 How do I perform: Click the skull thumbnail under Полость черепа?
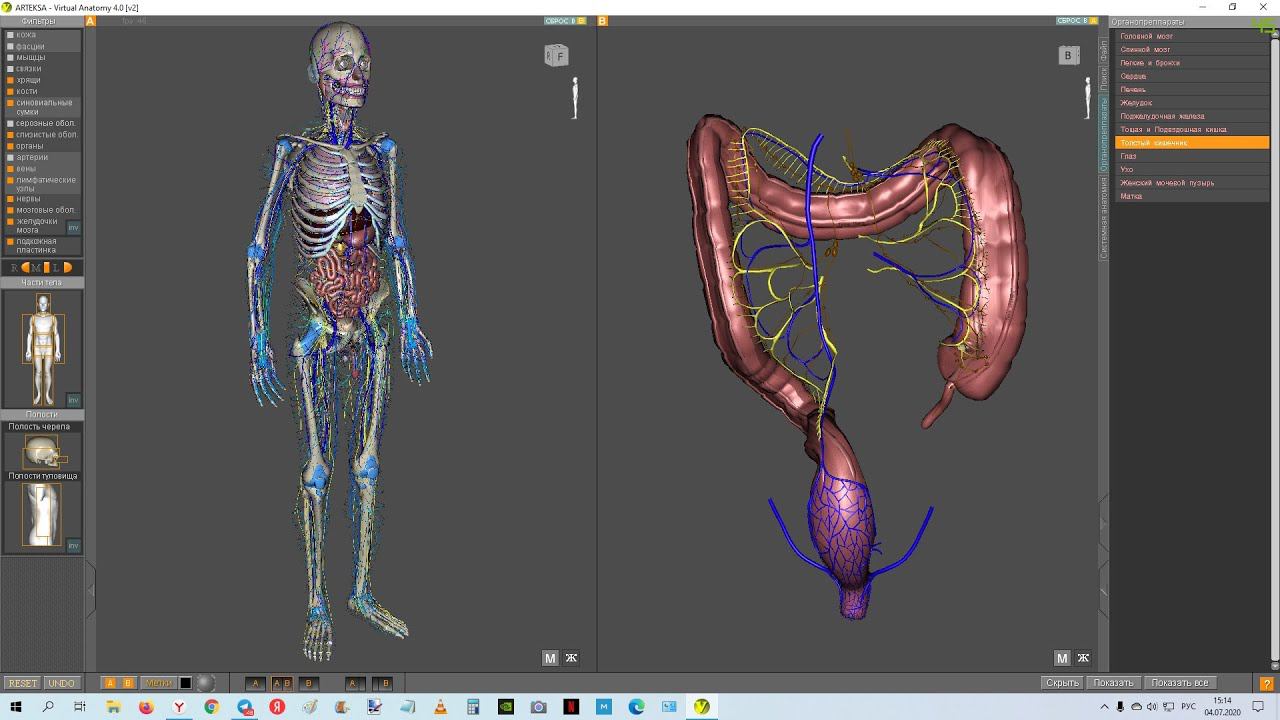coord(41,452)
